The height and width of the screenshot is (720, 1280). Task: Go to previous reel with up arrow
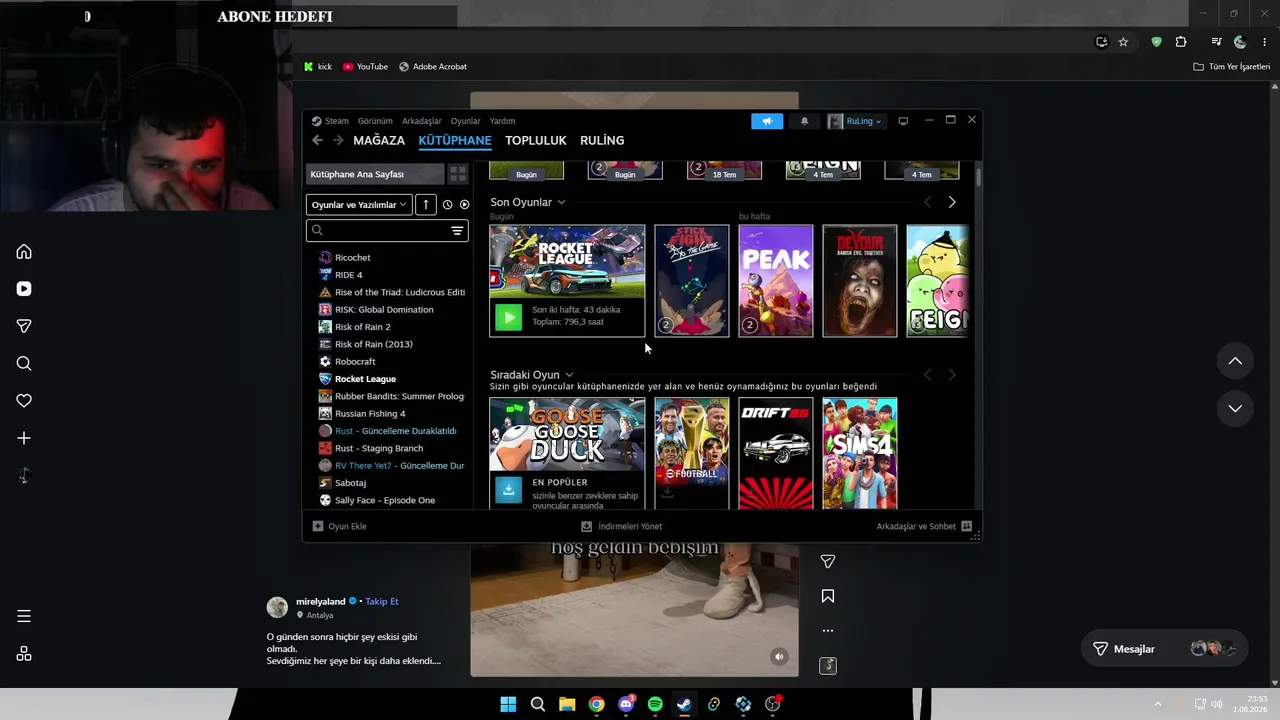pos(1235,361)
